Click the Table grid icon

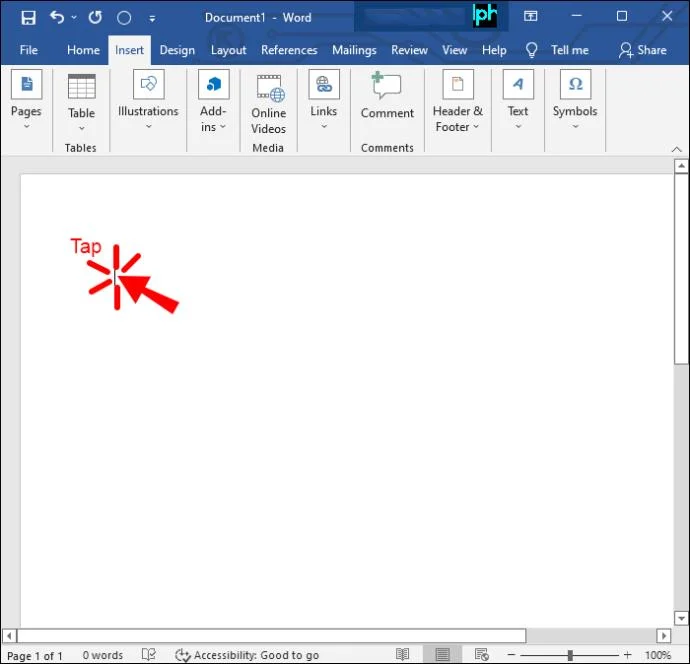[81, 86]
